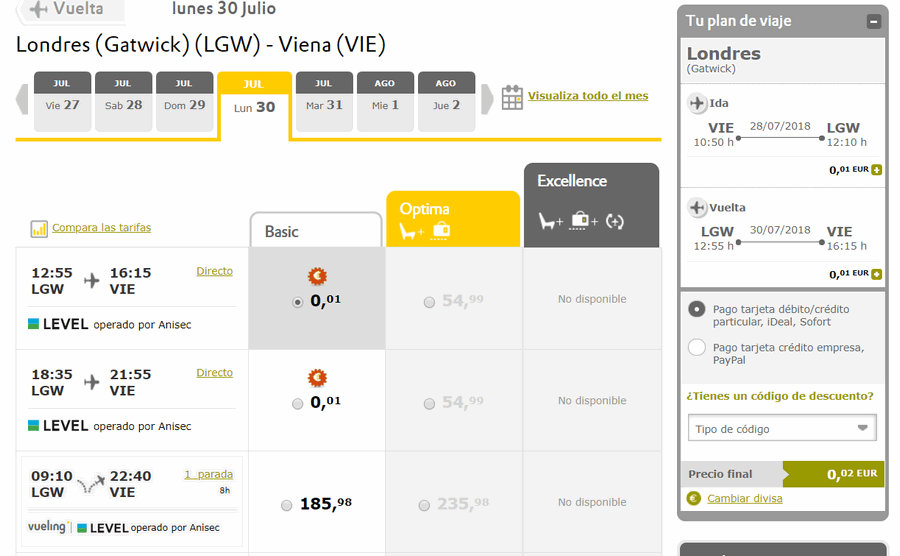Viewport: 900px width, 556px height.
Task: Select the Lun 30 Jul date tab
Action: click(x=254, y=104)
